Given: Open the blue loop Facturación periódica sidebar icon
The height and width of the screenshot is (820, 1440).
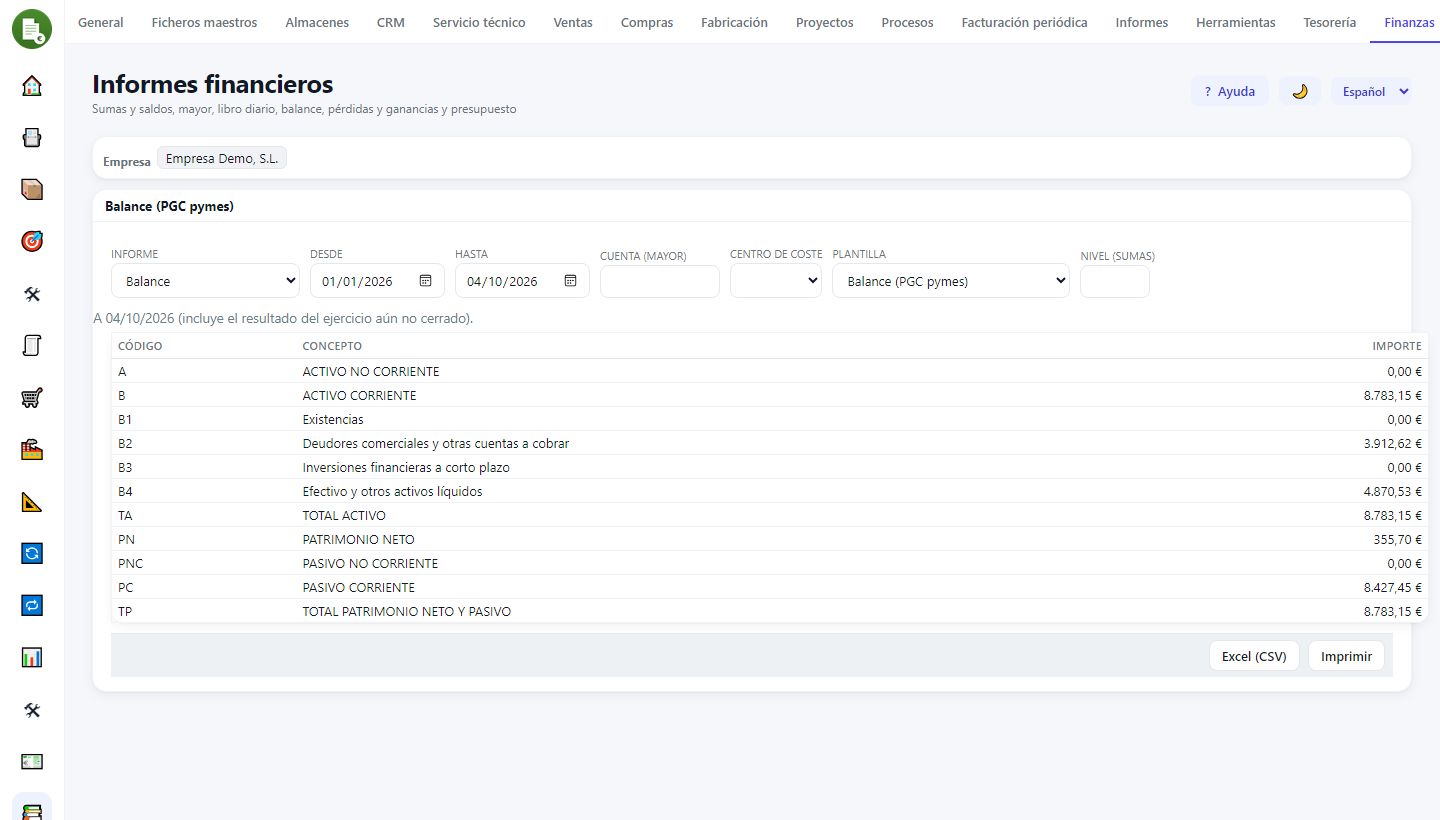Looking at the screenshot, I should coord(32,605).
